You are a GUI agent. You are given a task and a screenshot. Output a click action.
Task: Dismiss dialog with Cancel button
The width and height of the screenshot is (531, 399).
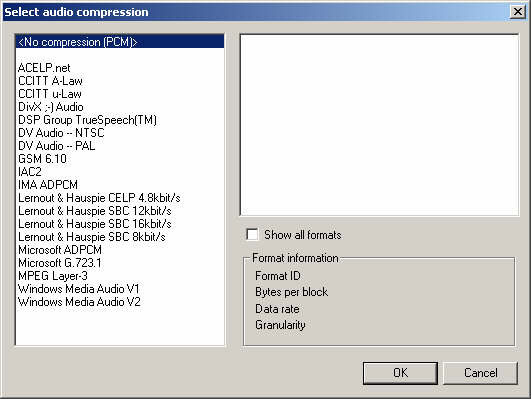coord(481,373)
